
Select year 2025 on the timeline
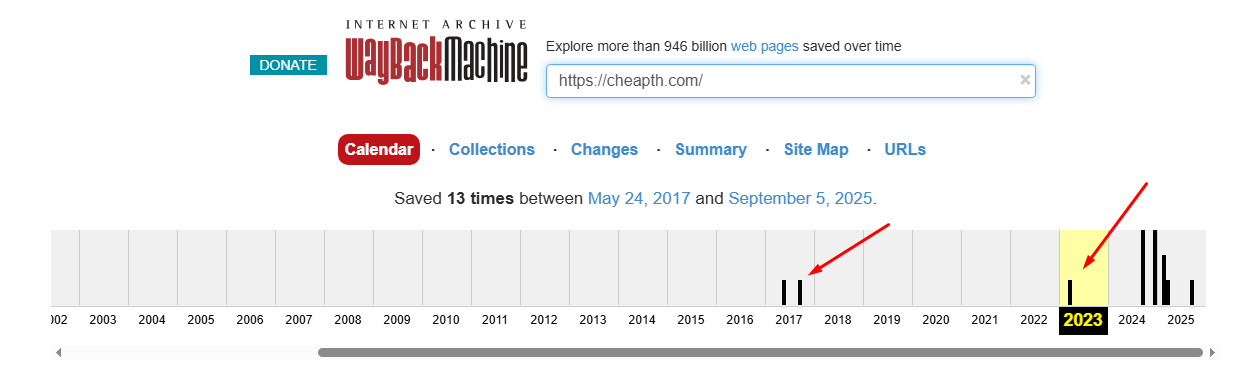pos(1181,320)
